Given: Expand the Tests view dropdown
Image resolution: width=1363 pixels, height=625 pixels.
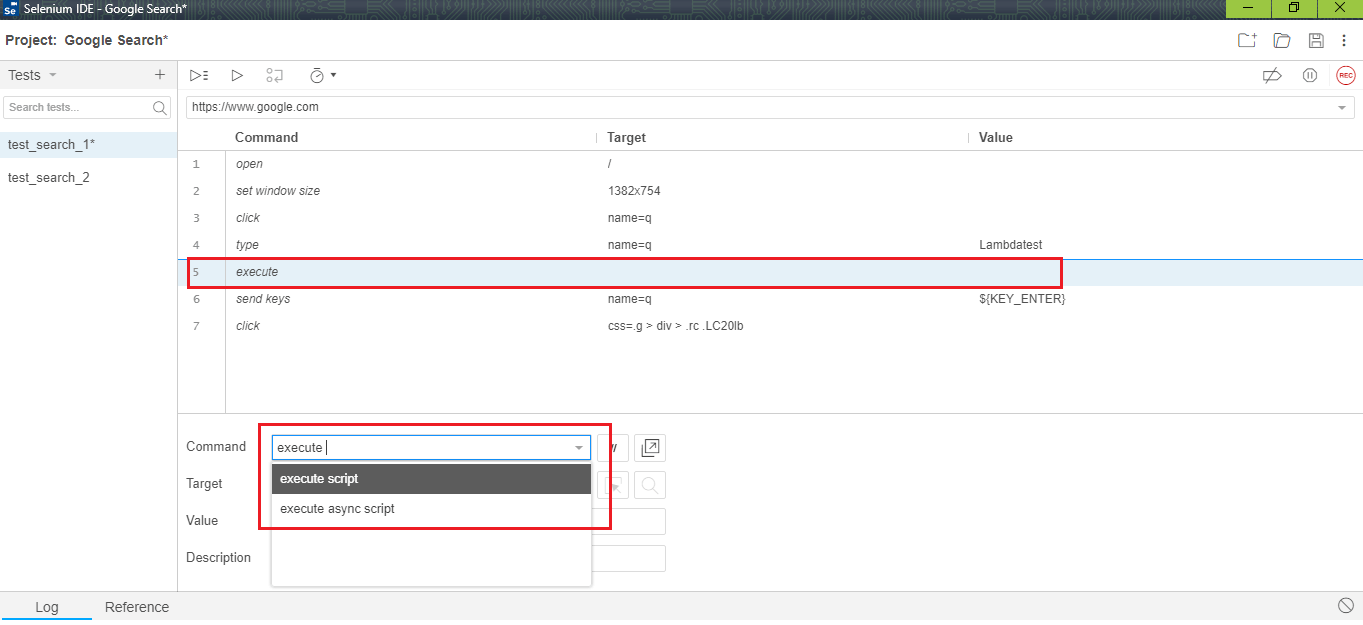Looking at the screenshot, I should 52,75.
